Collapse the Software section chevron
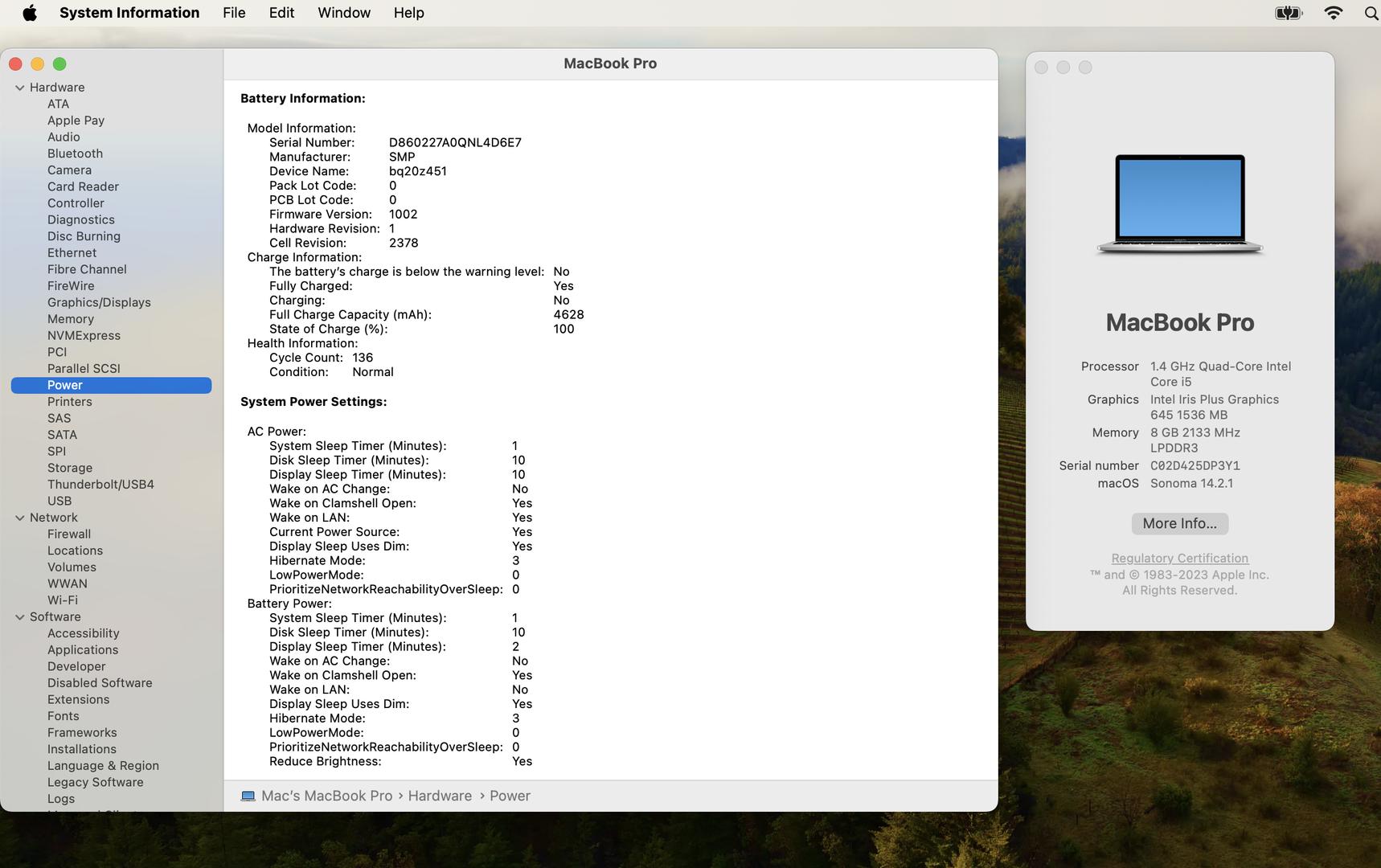Screen dimensions: 1381x868 click(x=19, y=617)
